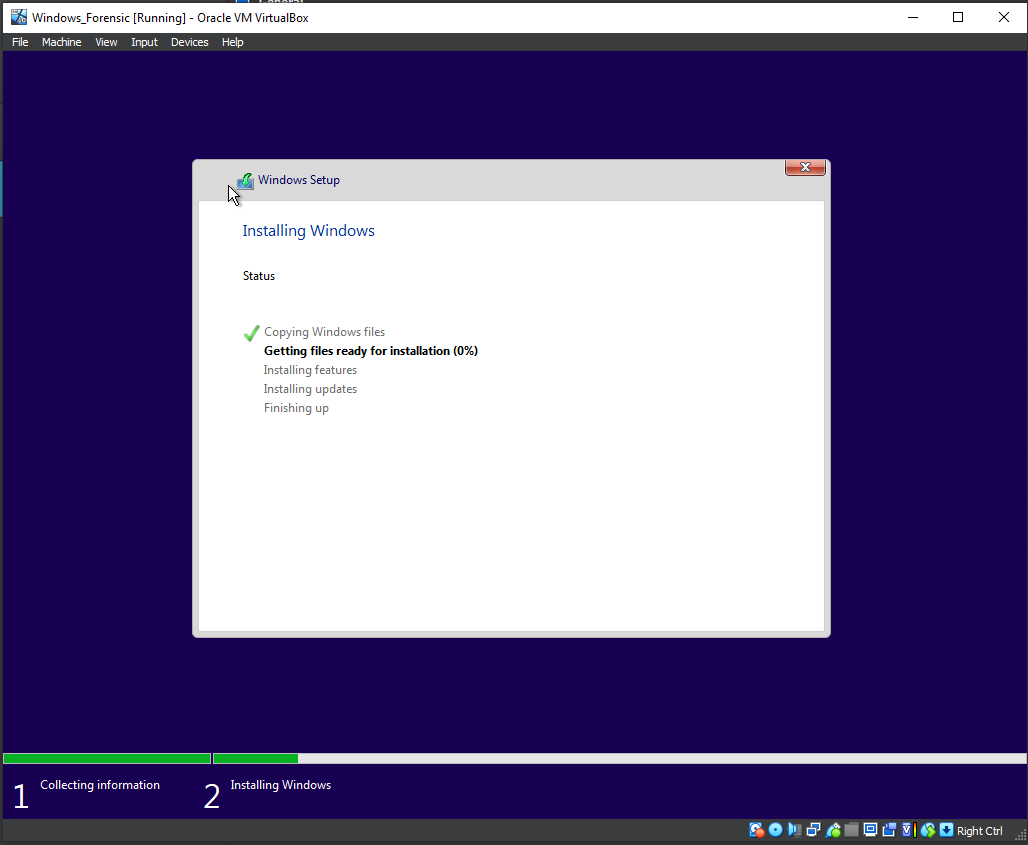1028x845 pixels.
Task: Open the Help menu
Action: coord(232,42)
